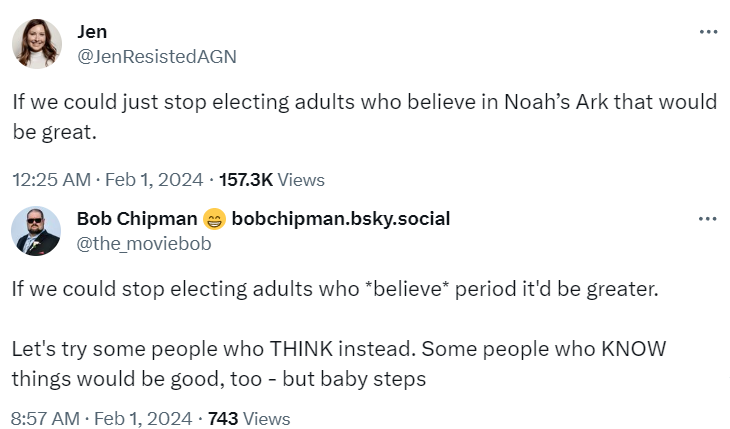Click the Feb 1, 2024 date on Bob's tweet
The image size is (730, 429).
coord(144,418)
